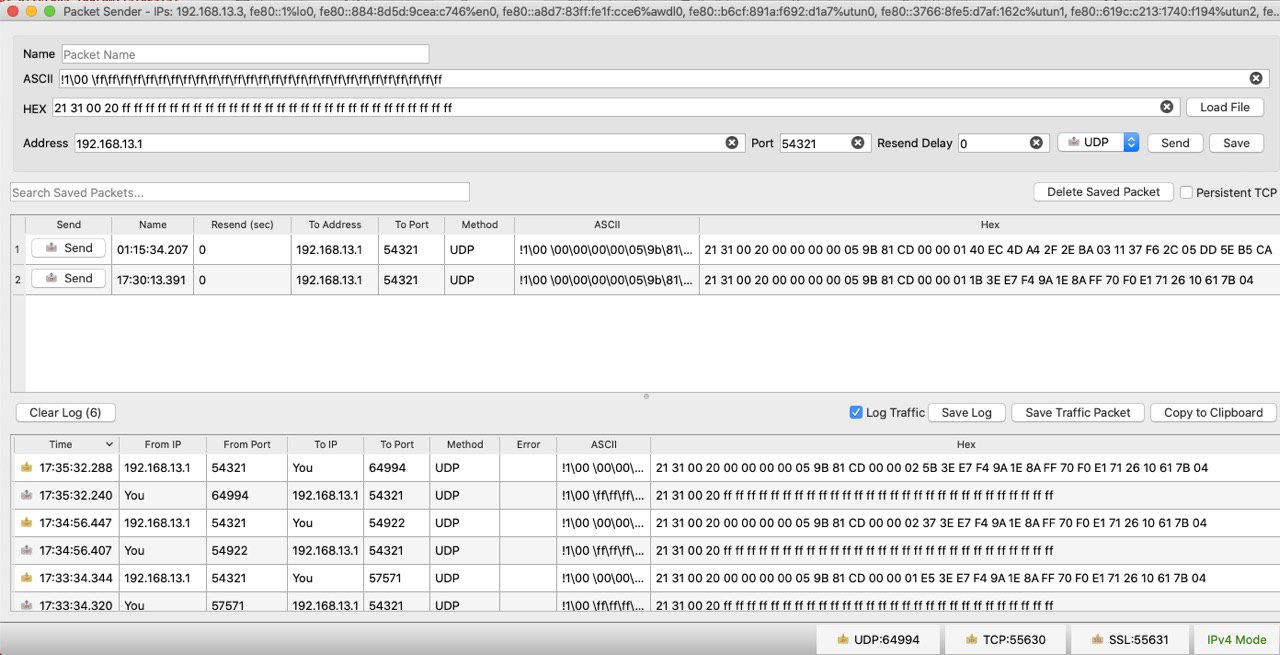Click traffic icon for 17:35:32.240 log row
Image resolution: width=1280 pixels, height=655 pixels.
(x=25, y=495)
